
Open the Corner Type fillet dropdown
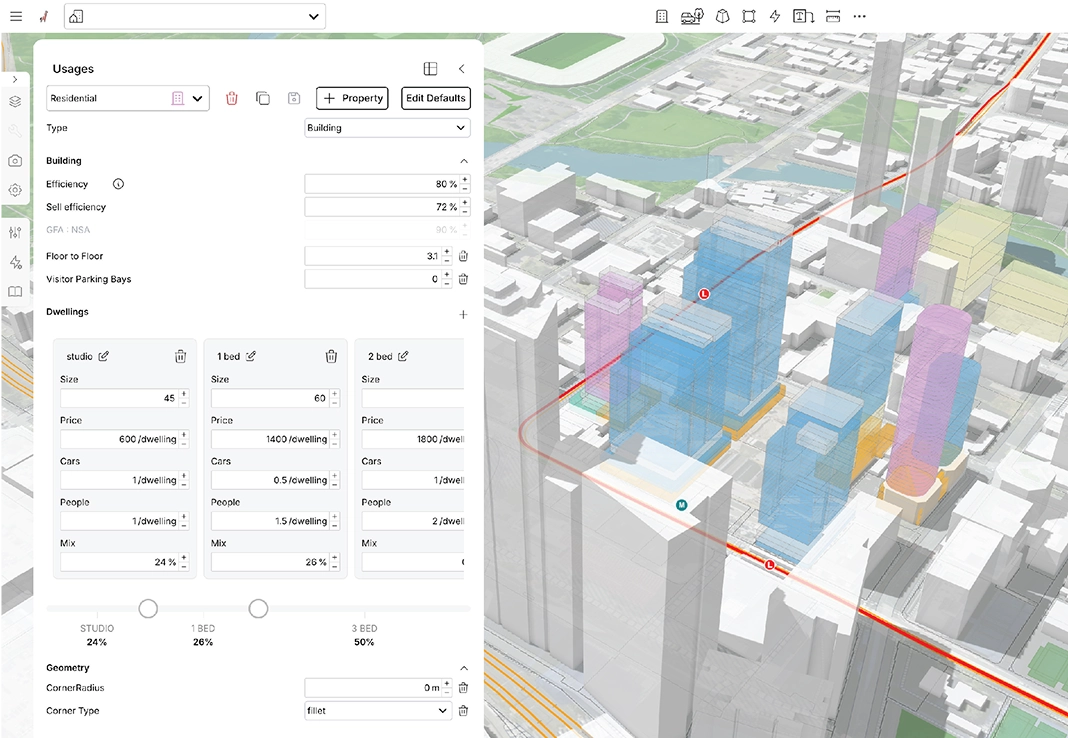tap(377, 711)
